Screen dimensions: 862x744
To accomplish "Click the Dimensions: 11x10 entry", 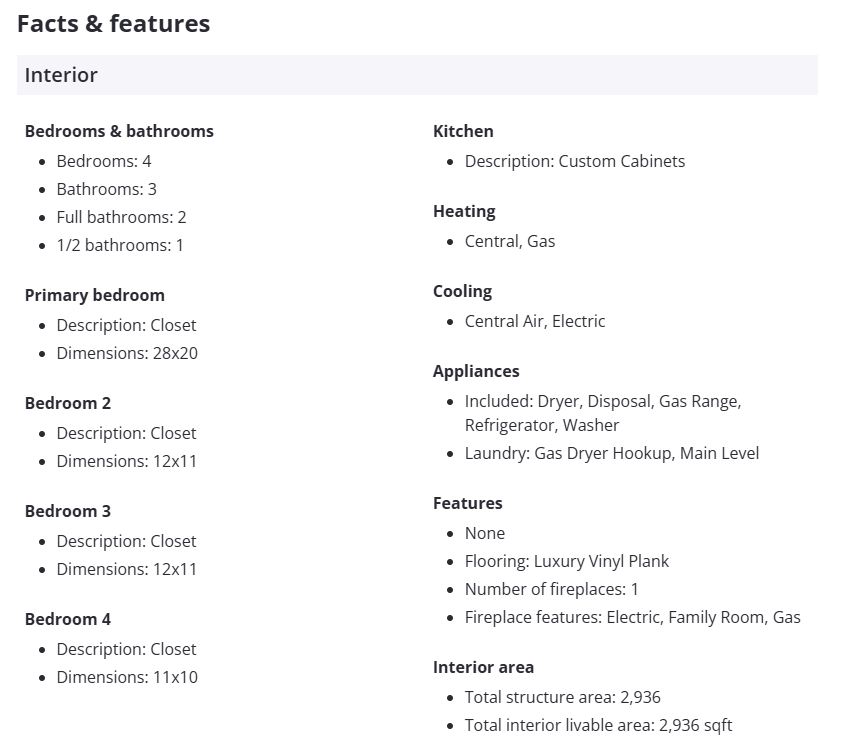I will [x=127, y=677].
